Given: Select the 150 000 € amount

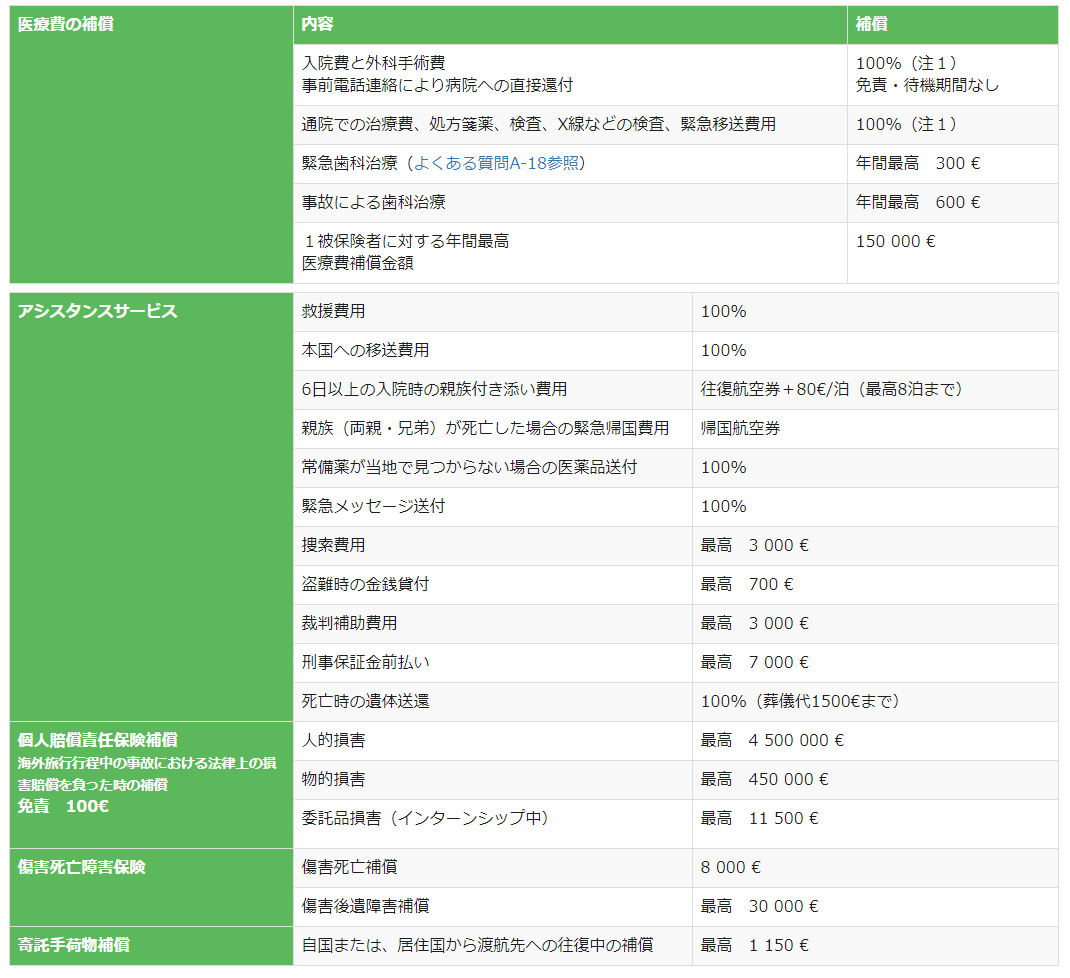Looking at the screenshot, I should pyautogui.click(x=895, y=241).
